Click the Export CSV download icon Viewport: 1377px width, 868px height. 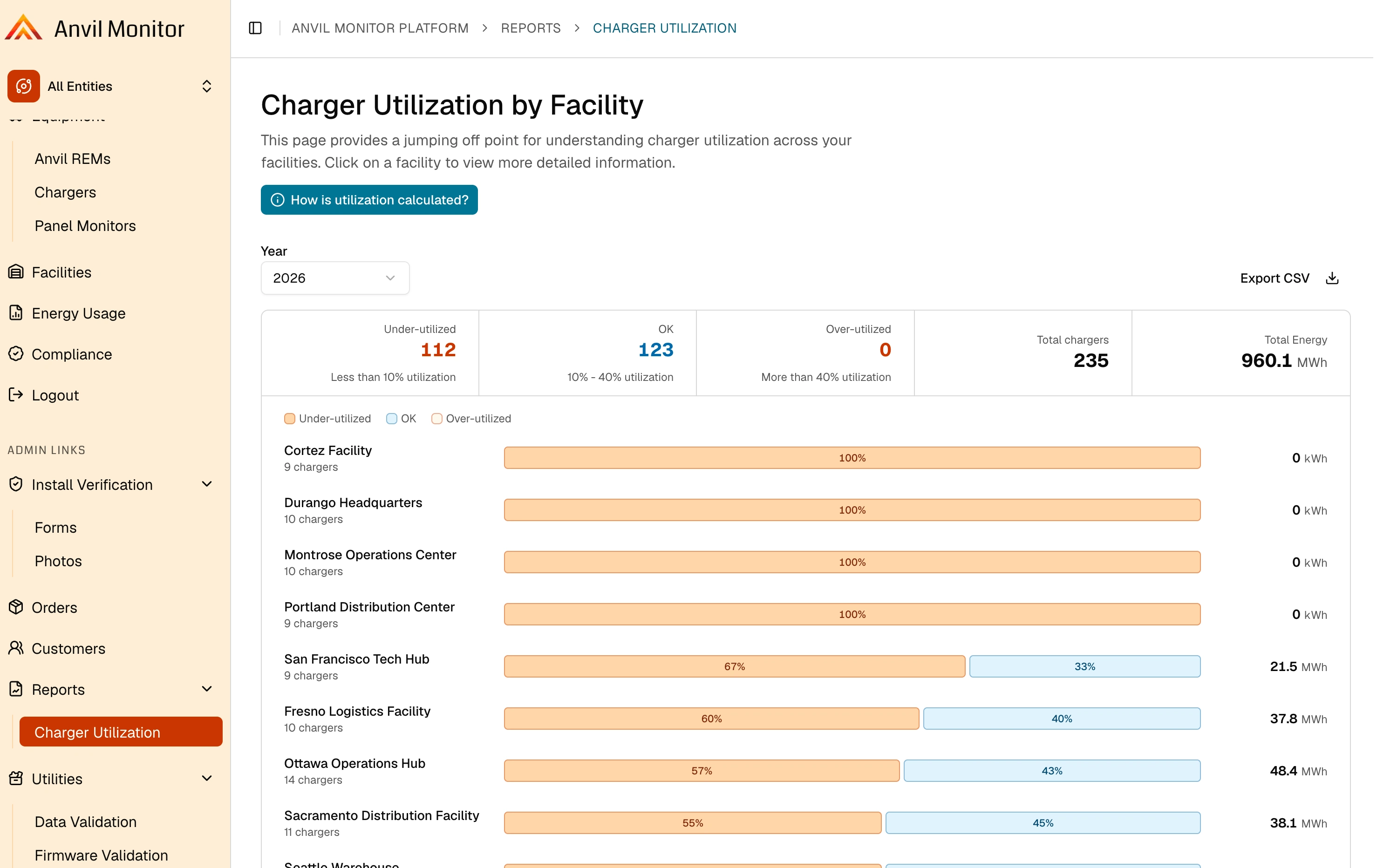click(x=1332, y=278)
